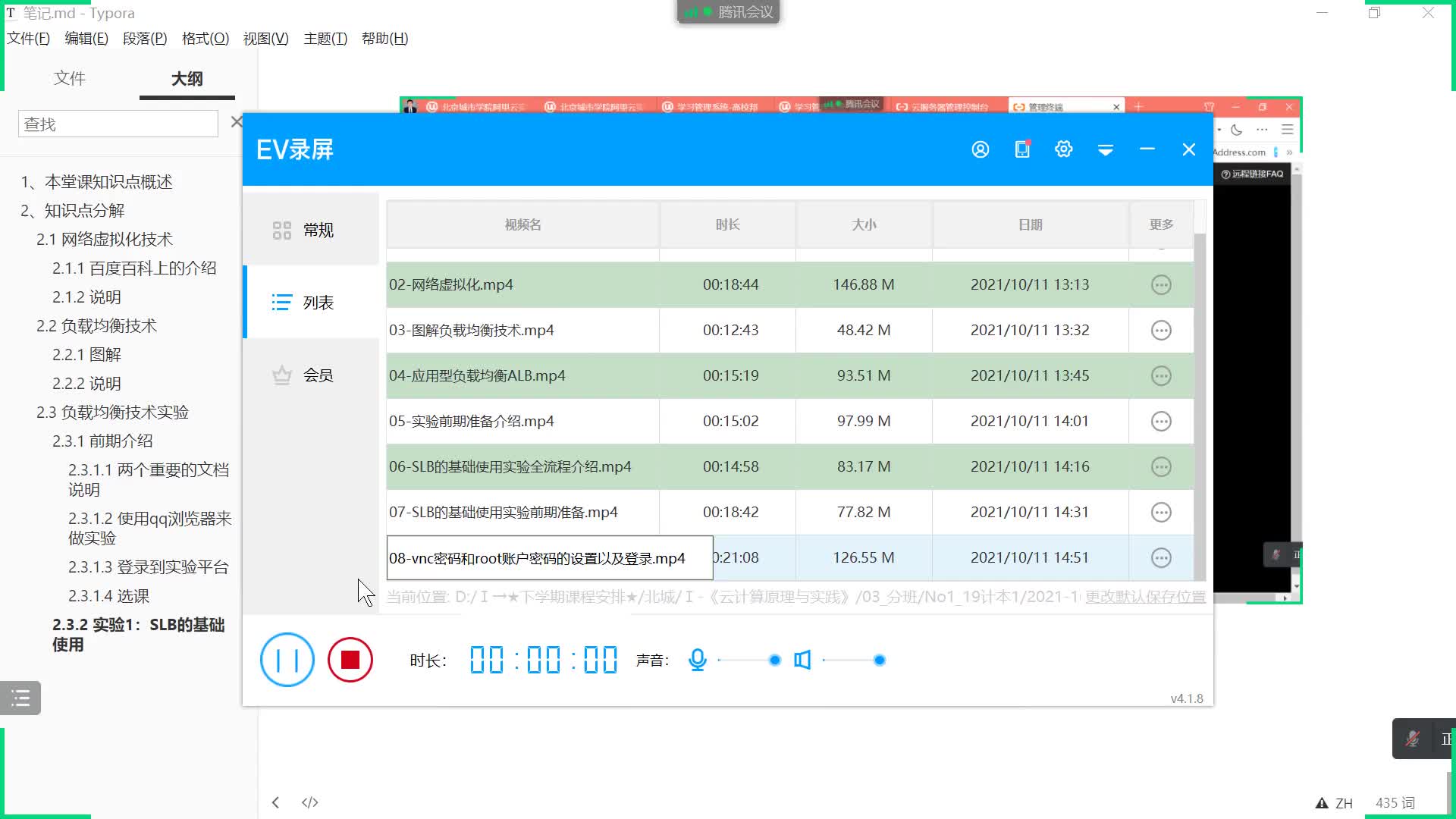This screenshot has height=819, width=1456.
Task: Jump to outline item 1、本堂课知识点概述
Action: click(x=96, y=181)
